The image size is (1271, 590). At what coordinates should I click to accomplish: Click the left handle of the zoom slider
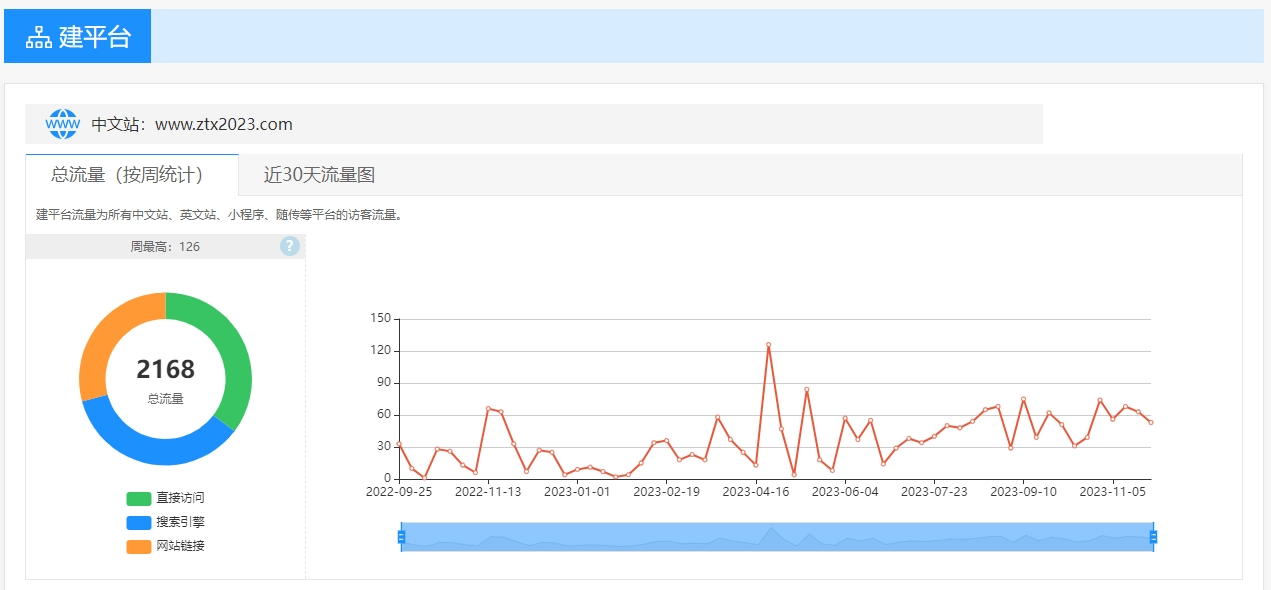[x=401, y=537]
